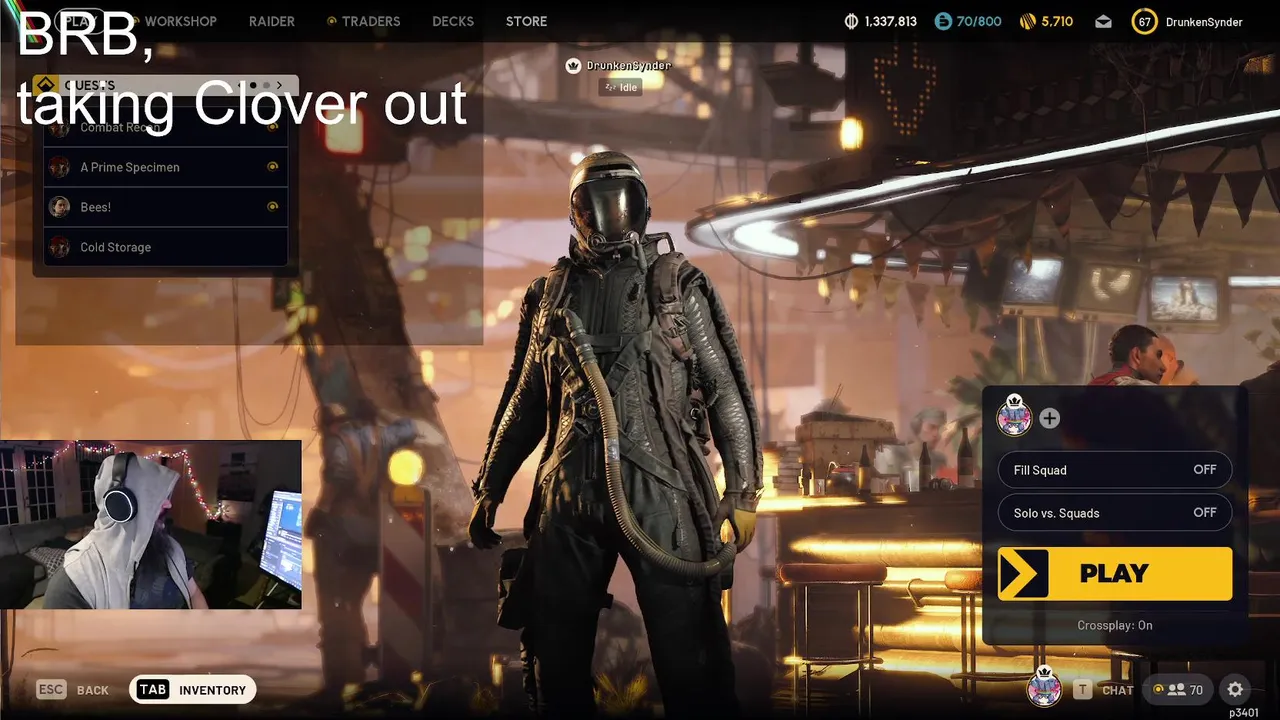The height and width of the screenshot is (720, 1280).
Task: Open the Decks tab
Action: click(x=453, y=21)
